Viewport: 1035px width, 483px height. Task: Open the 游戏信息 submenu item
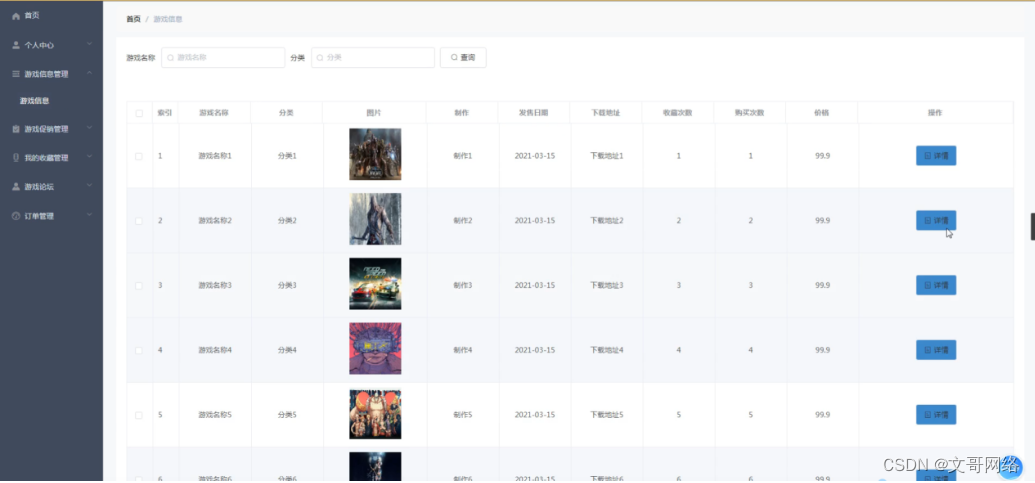tap(34, 101)
